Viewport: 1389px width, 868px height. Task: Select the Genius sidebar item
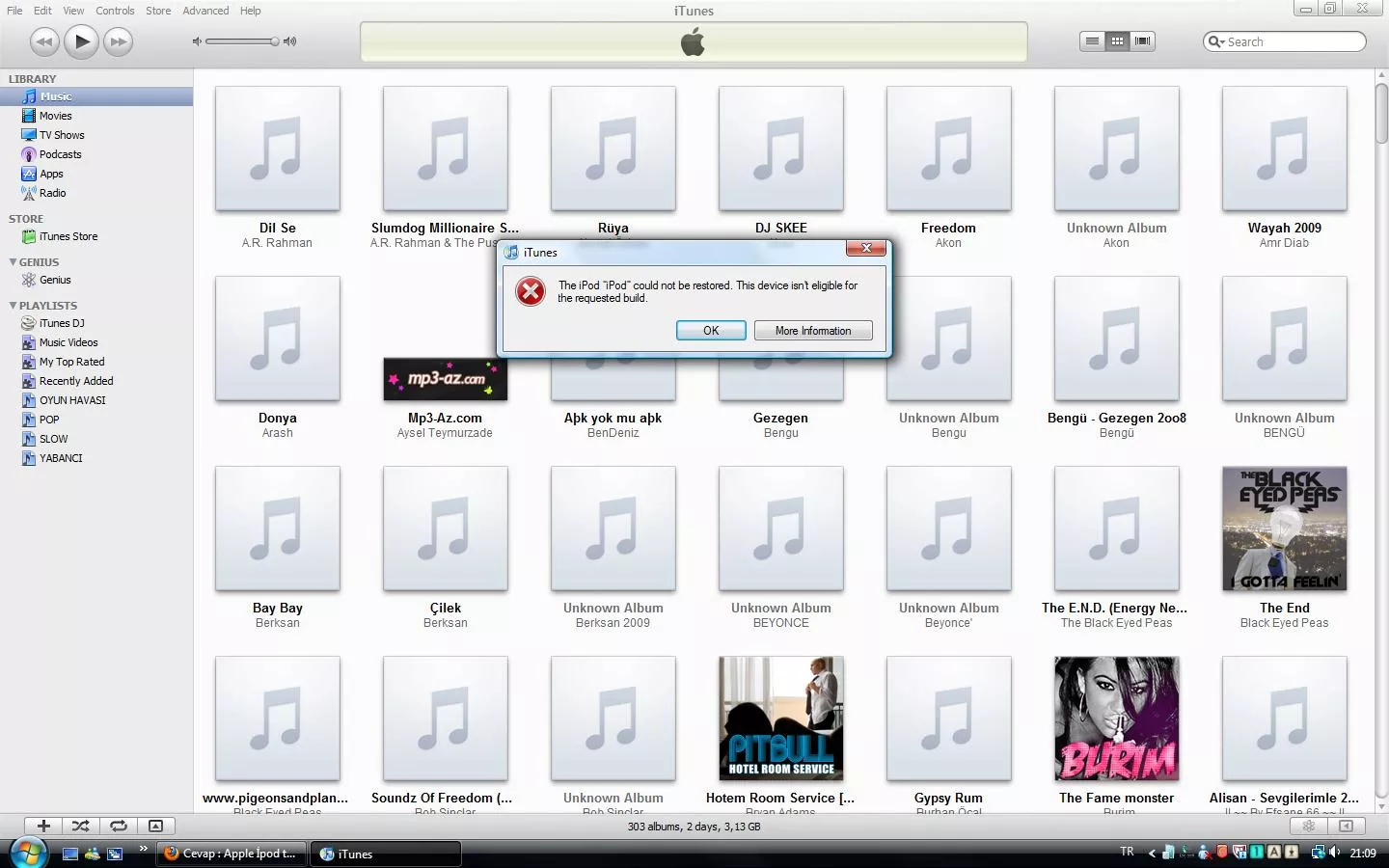[x=96, y=280]
